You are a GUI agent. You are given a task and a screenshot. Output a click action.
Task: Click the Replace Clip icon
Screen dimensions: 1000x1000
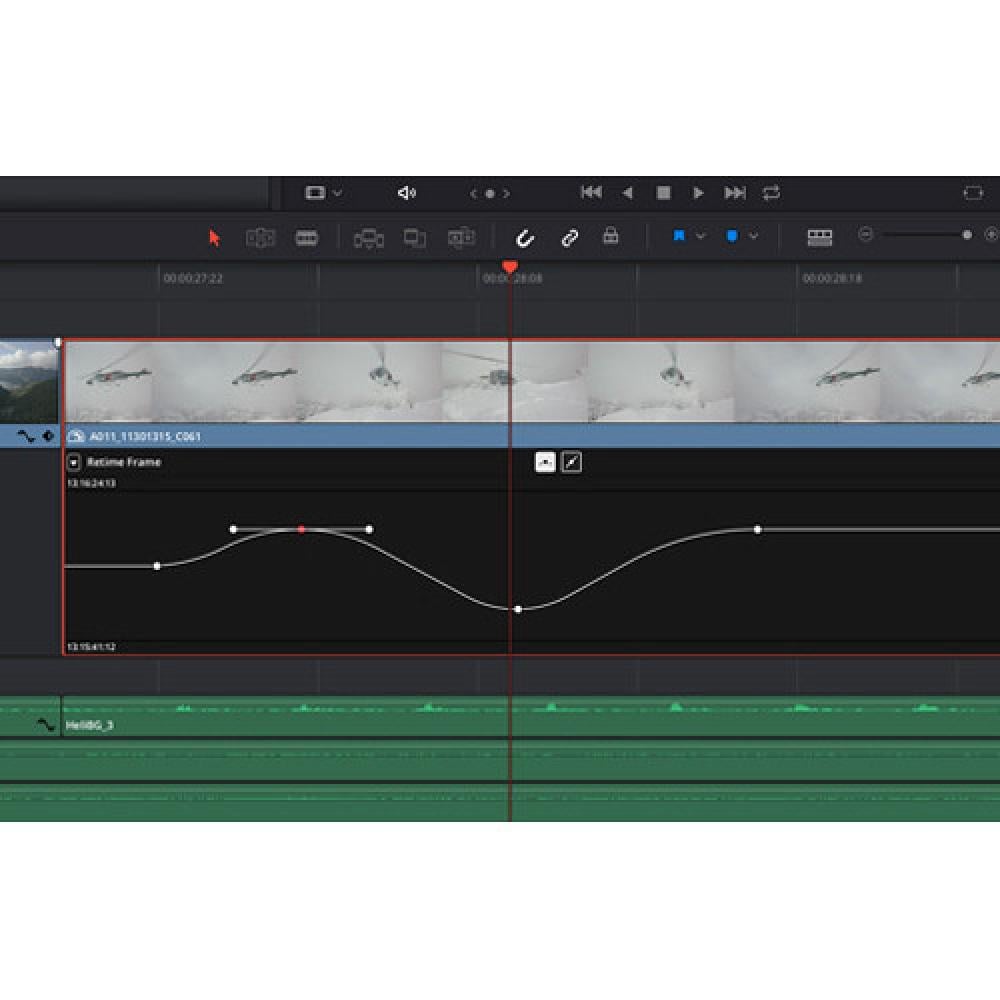point(461,238)
